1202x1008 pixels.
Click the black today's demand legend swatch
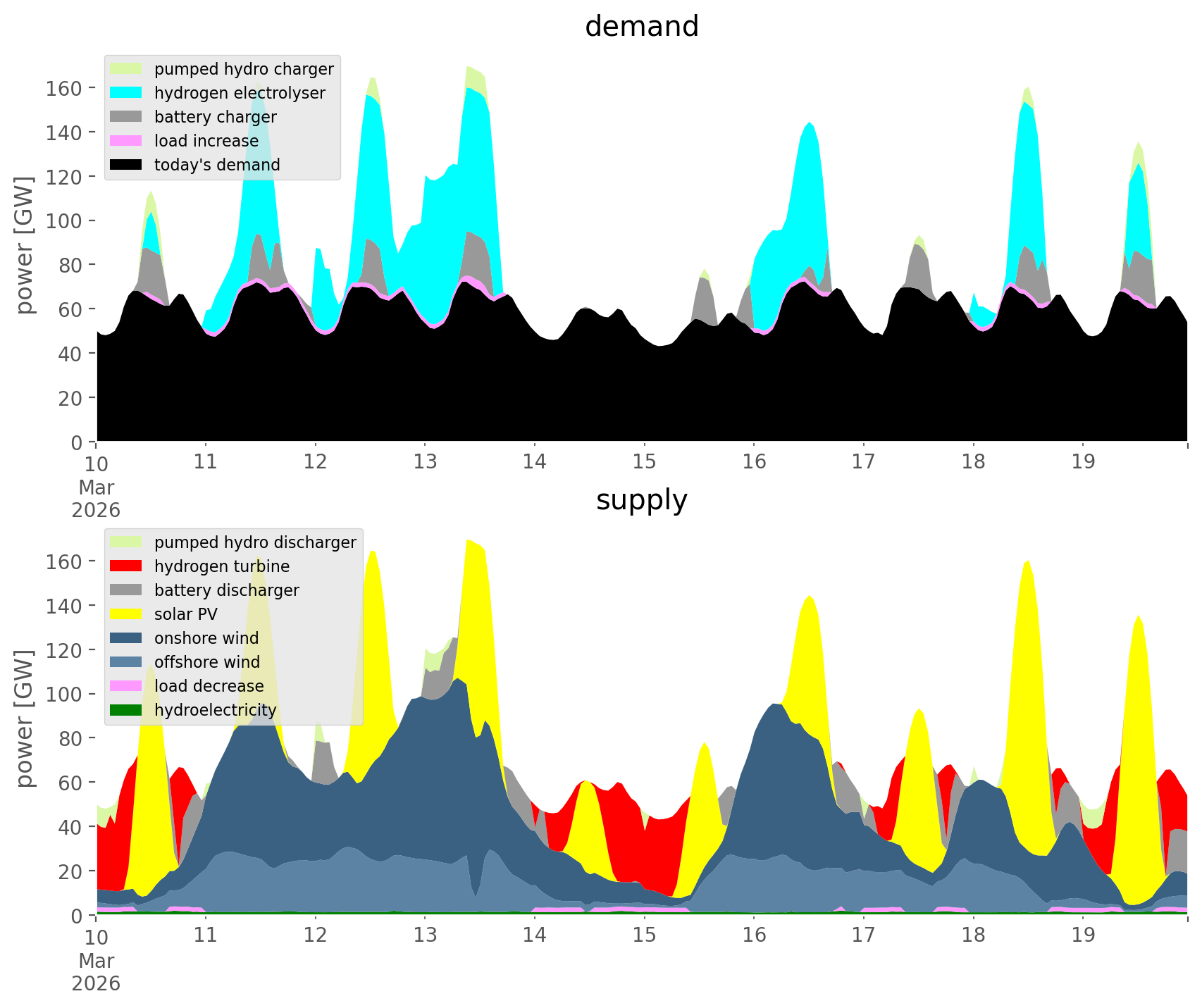[x=126, y=165]
